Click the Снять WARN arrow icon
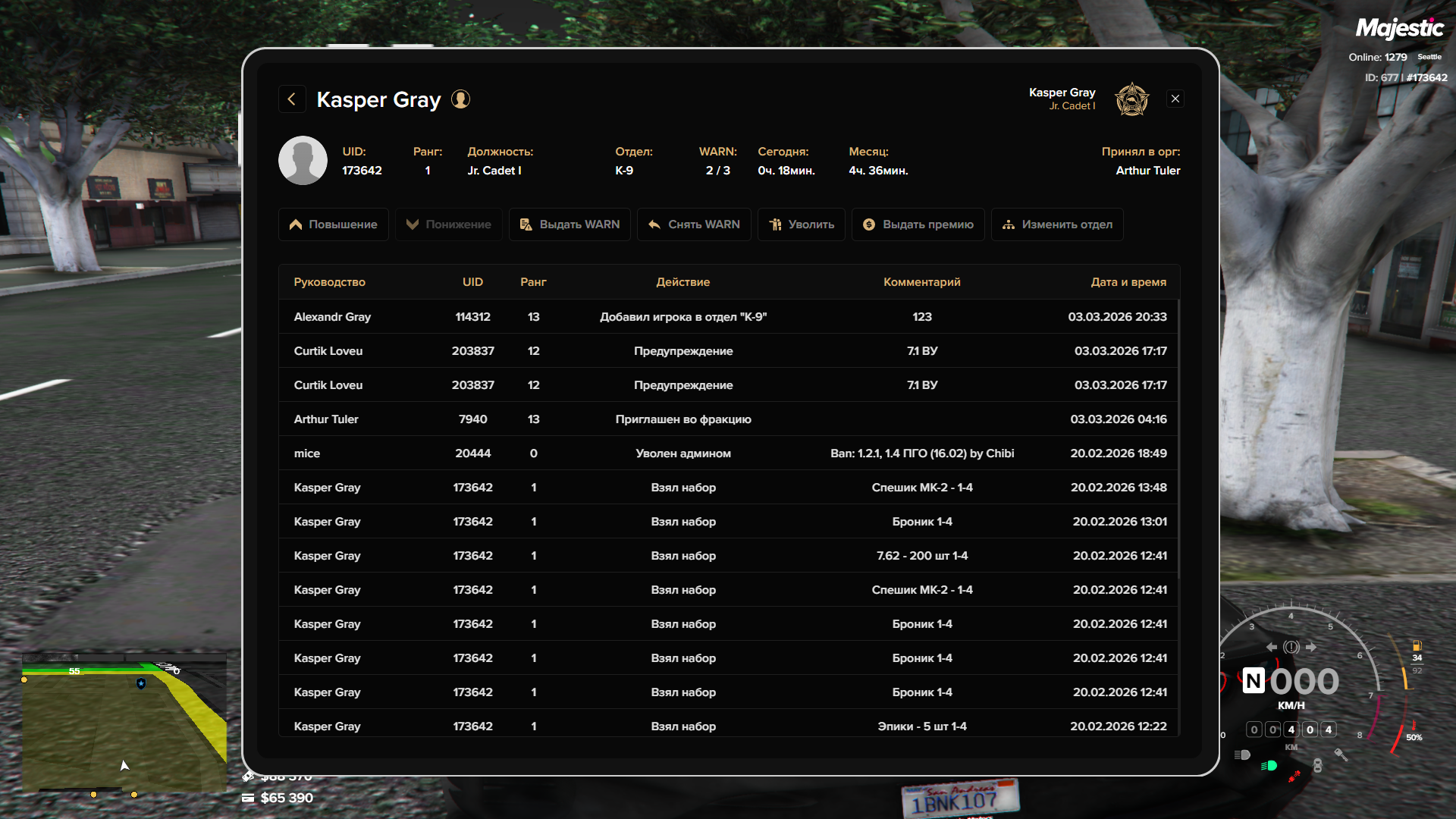This screenshot has height=819, width=1456. coord(654,224)
